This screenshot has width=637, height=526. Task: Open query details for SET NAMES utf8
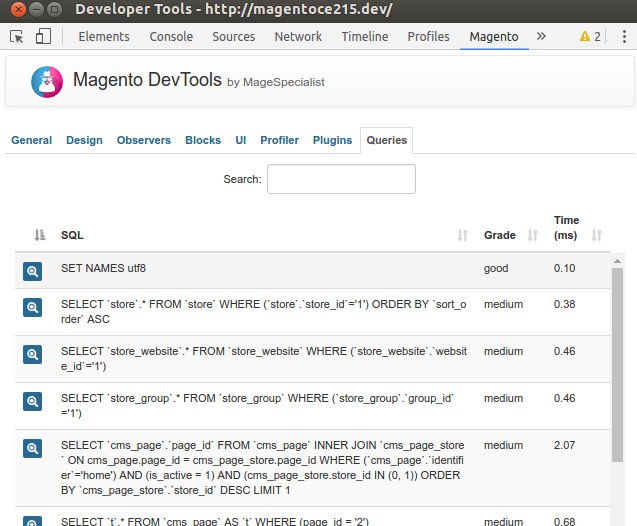[32, 271]
